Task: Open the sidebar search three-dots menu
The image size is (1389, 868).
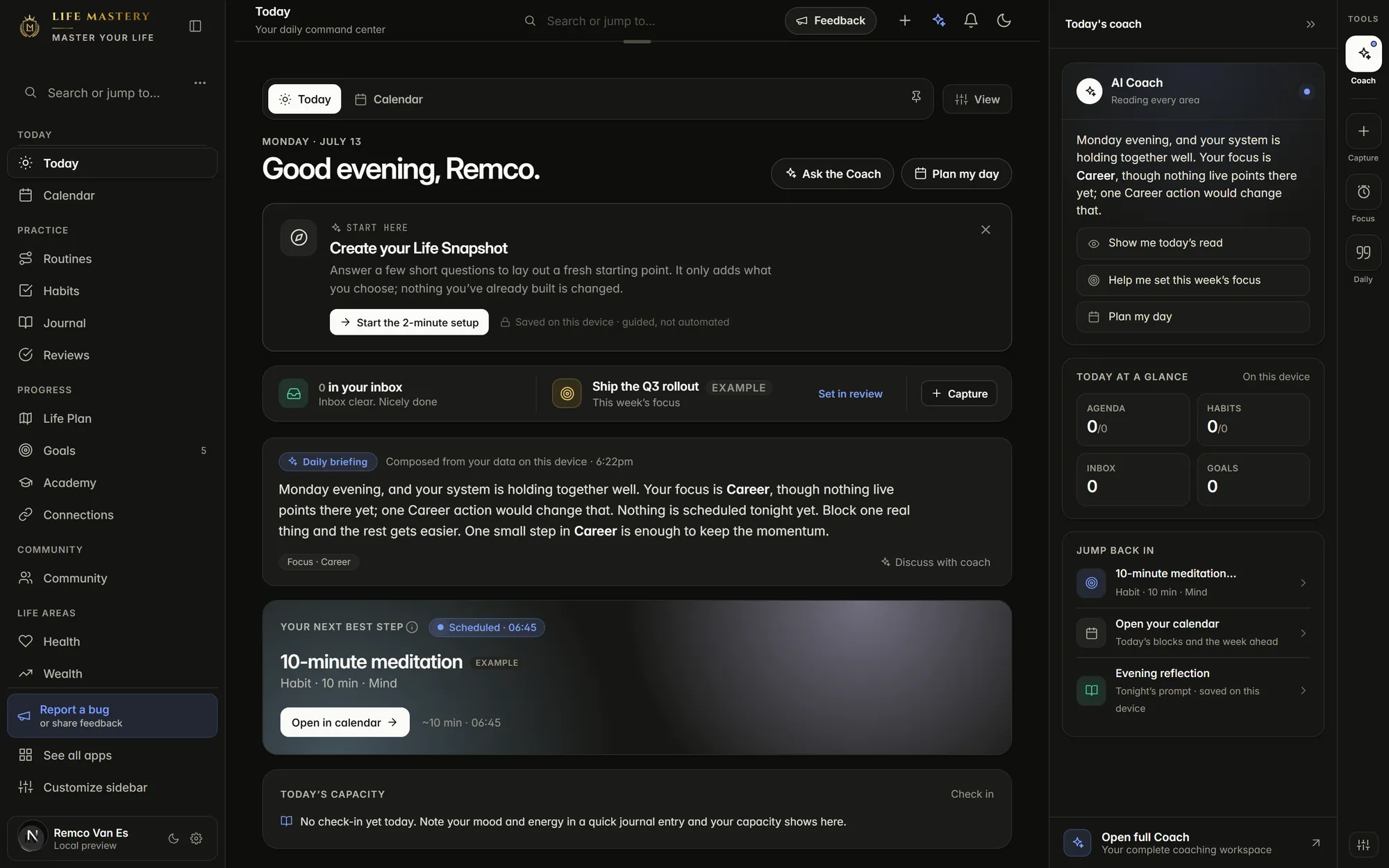Action: coord(200,83)
